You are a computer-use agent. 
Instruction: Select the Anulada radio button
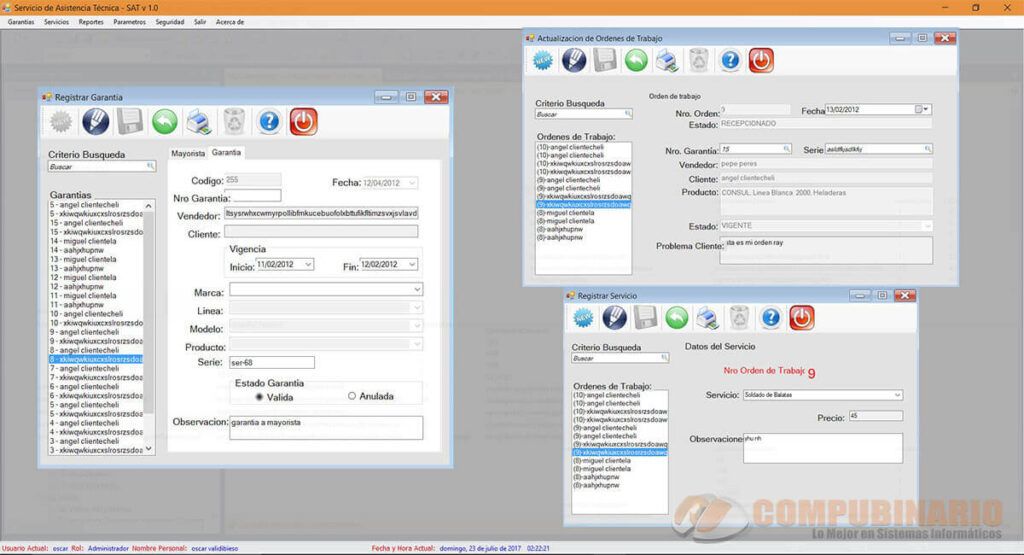point(352,396)
